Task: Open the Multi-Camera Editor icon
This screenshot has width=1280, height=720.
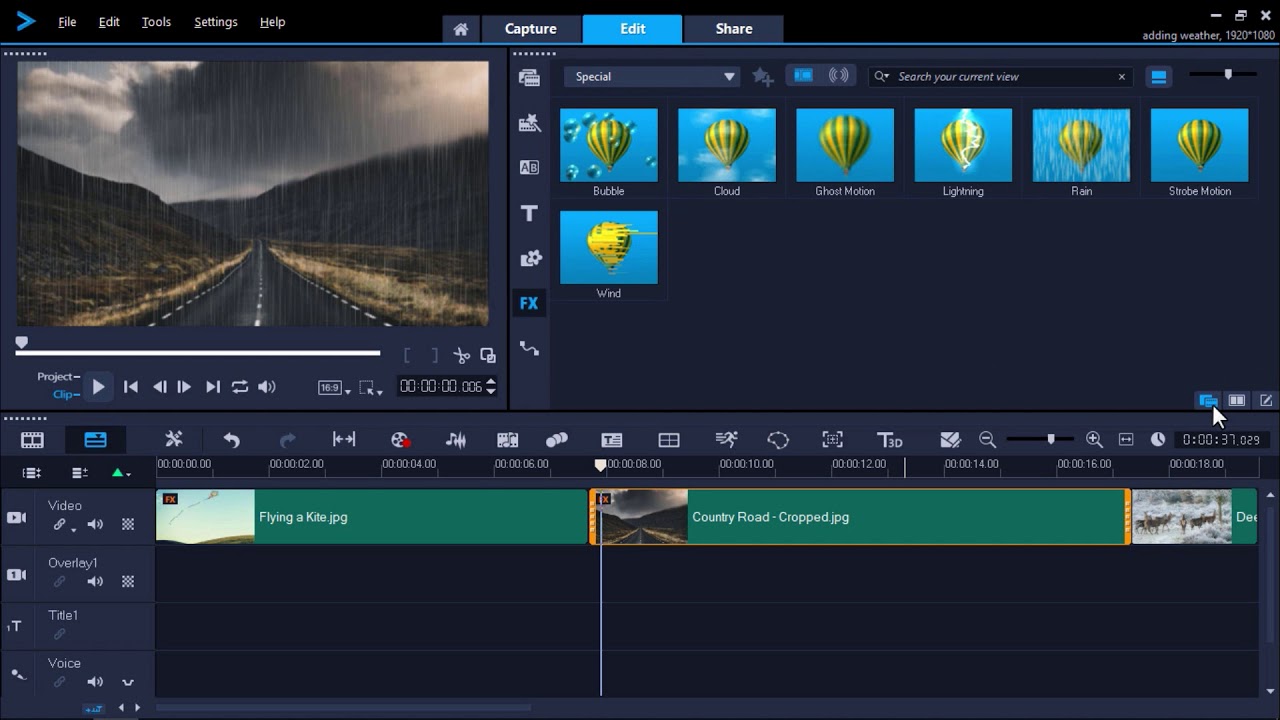Action: [669, 440]
